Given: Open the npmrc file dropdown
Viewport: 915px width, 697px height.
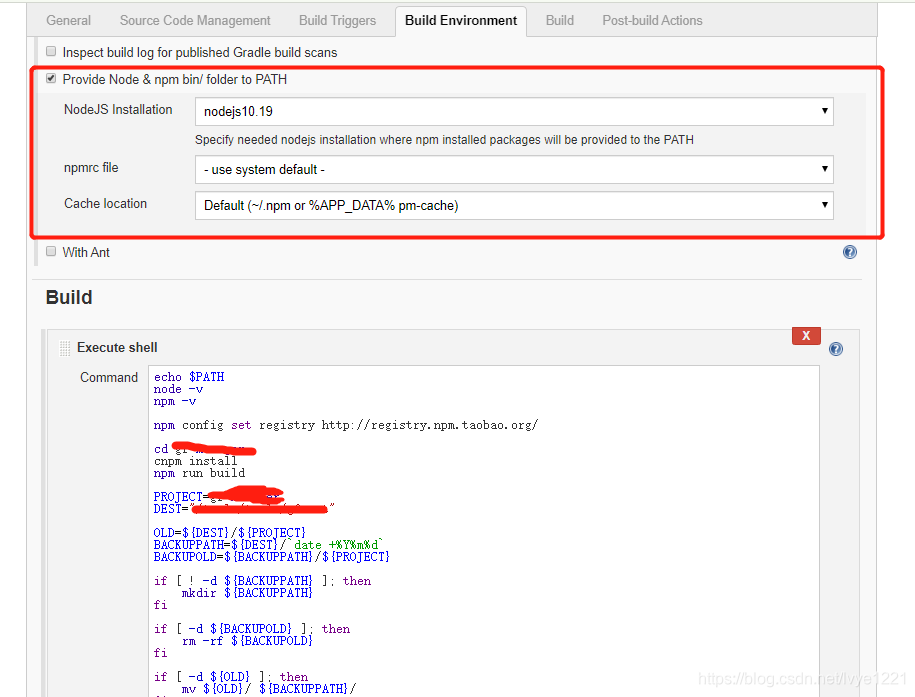Looking at the screenshot, I should coord(514,169).
